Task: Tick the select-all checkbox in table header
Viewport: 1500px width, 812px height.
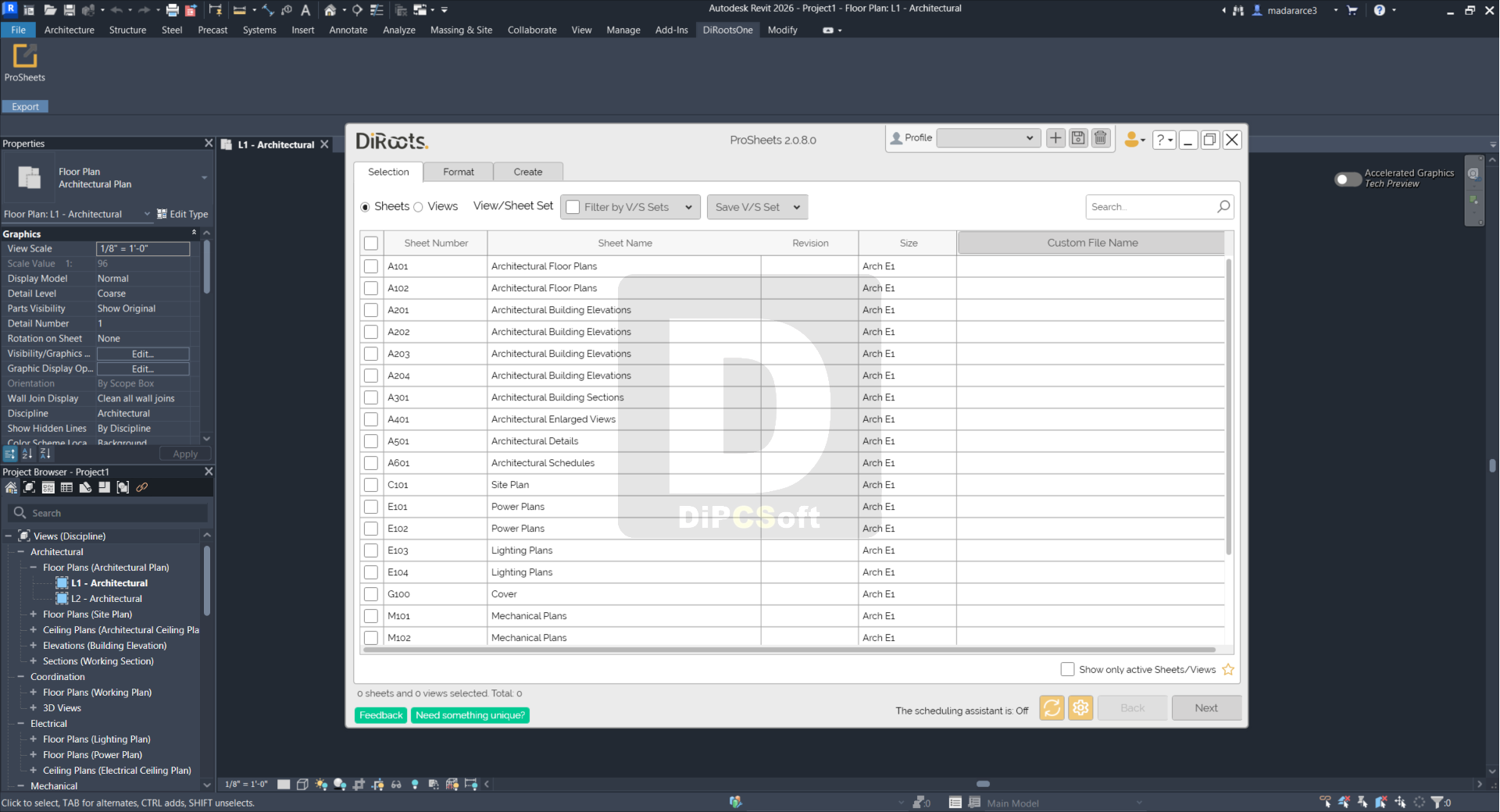Action: click(x=371, y=243)
